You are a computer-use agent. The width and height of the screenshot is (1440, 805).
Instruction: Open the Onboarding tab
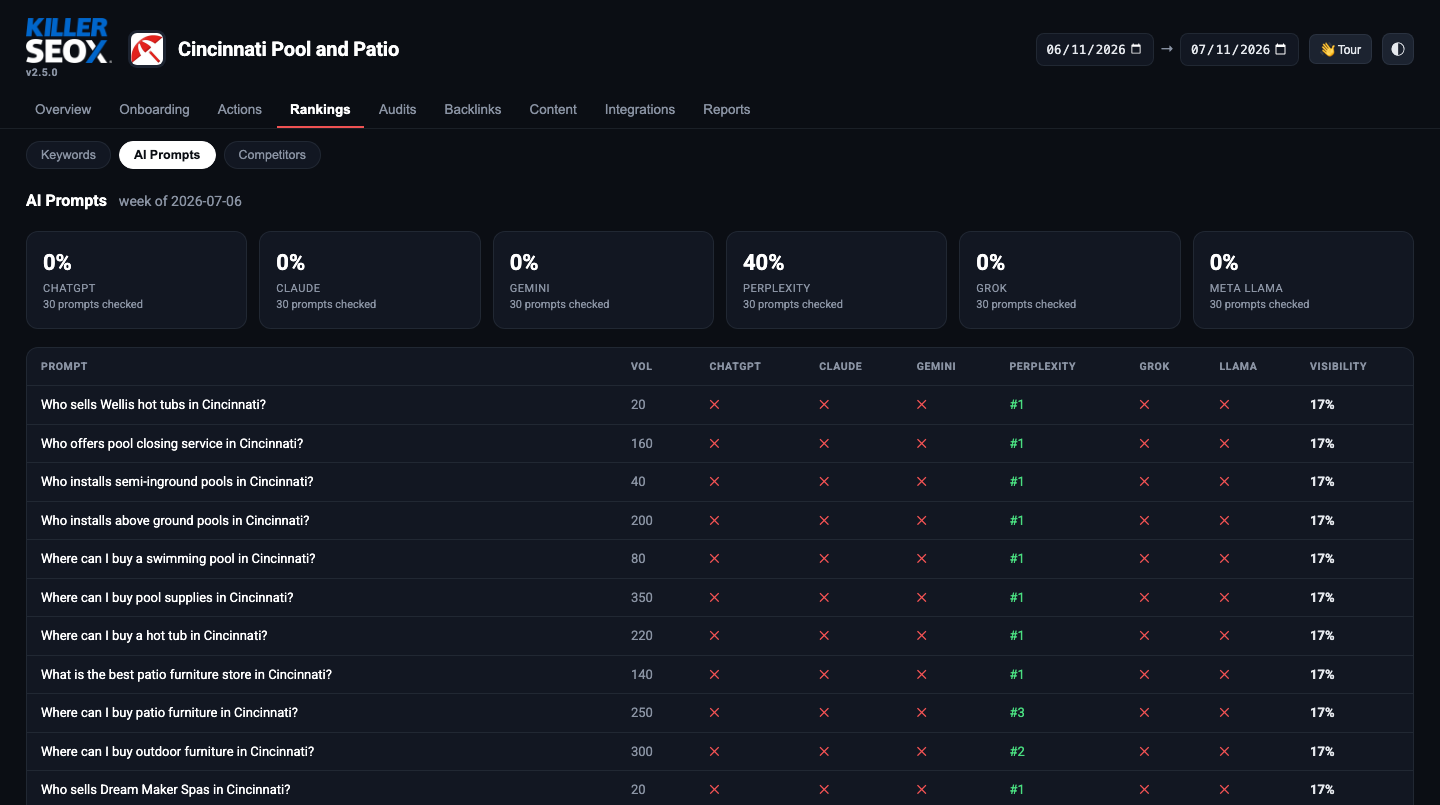[154, 109]
